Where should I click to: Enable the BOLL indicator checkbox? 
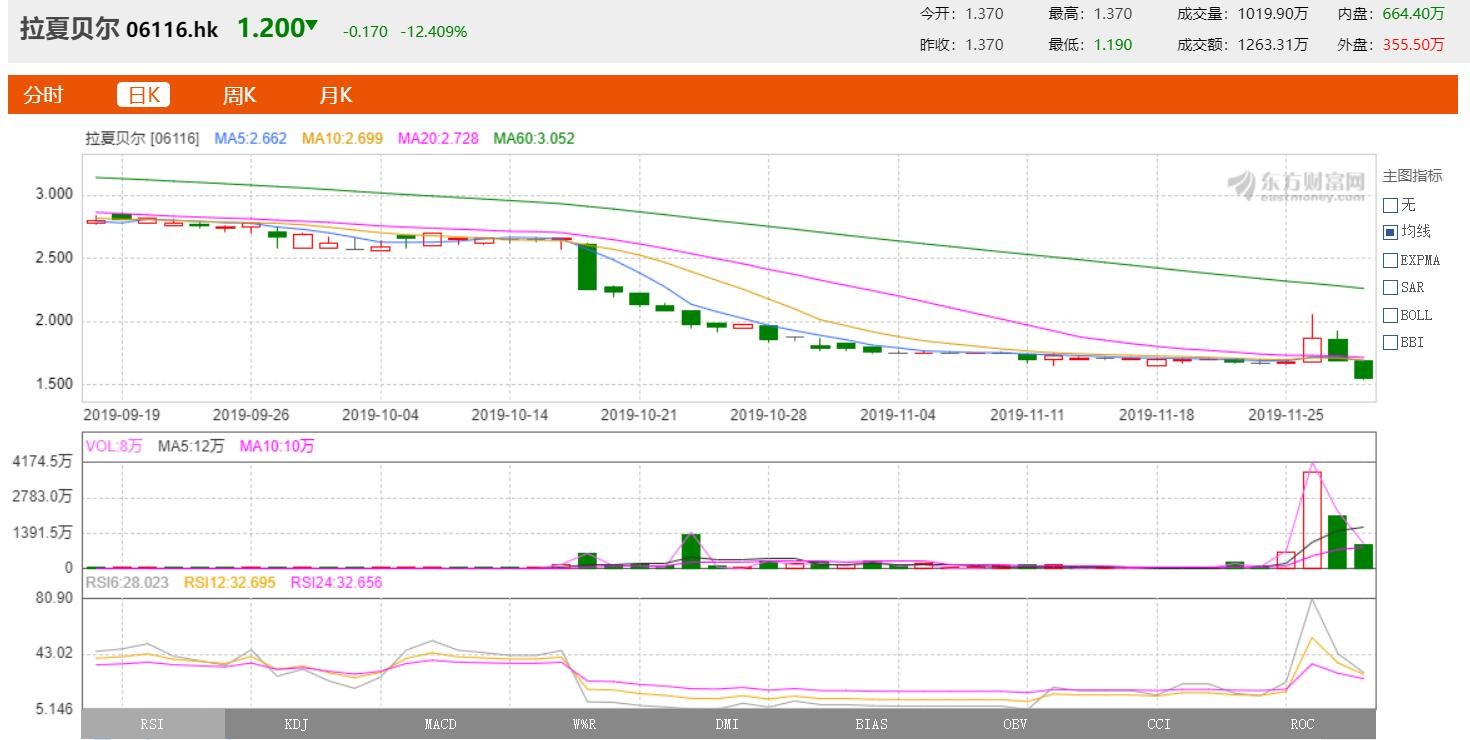click(1390, 315)
